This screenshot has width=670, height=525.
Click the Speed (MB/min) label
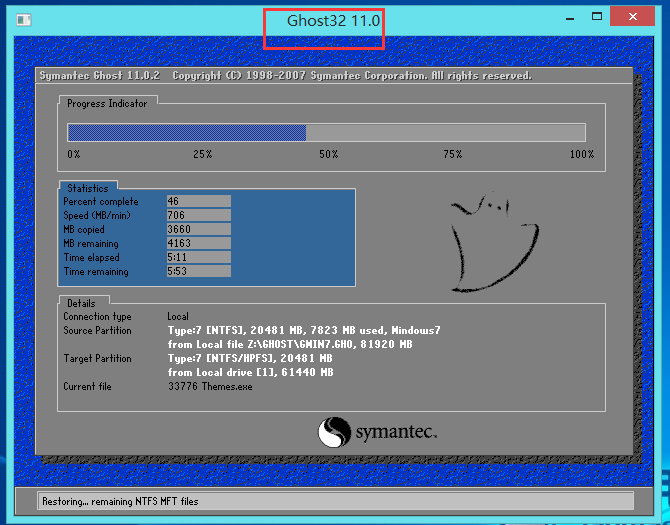tap(97, 215)
